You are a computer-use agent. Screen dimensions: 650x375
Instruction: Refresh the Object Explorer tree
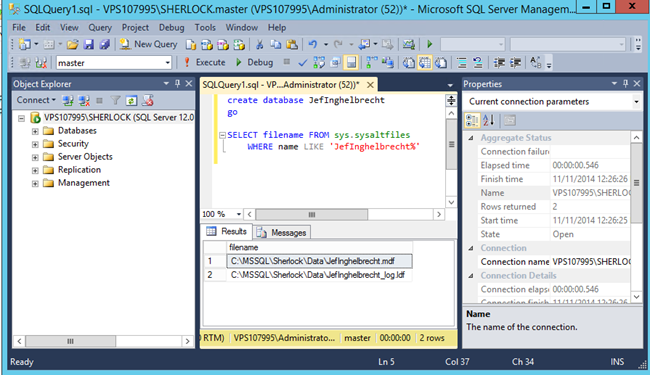pos(131,100)
